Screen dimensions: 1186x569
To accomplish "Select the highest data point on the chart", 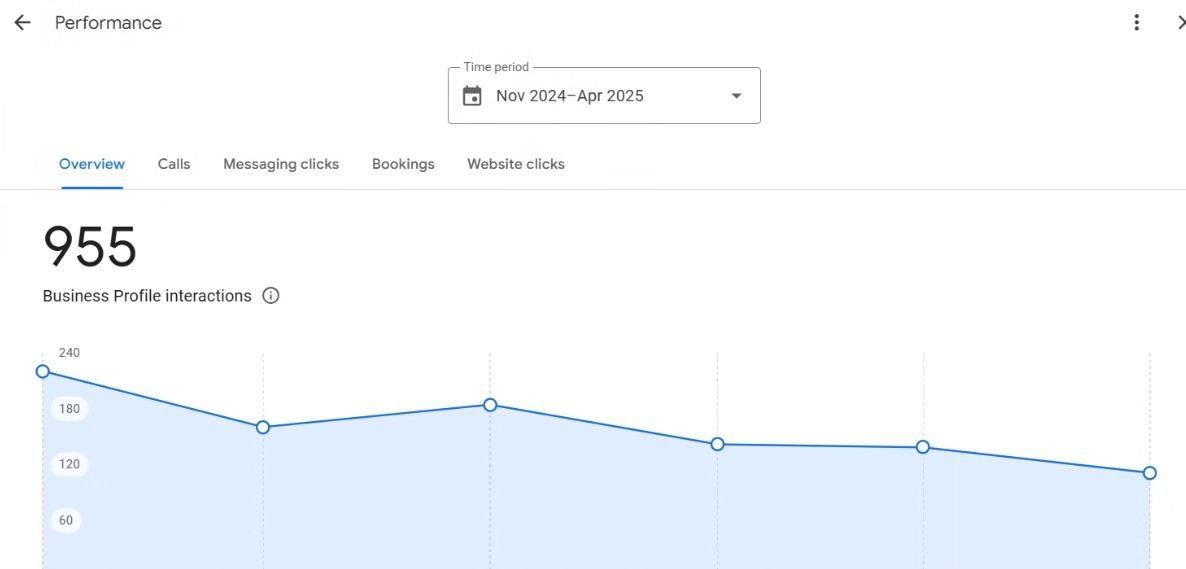I will coord(43,372).
